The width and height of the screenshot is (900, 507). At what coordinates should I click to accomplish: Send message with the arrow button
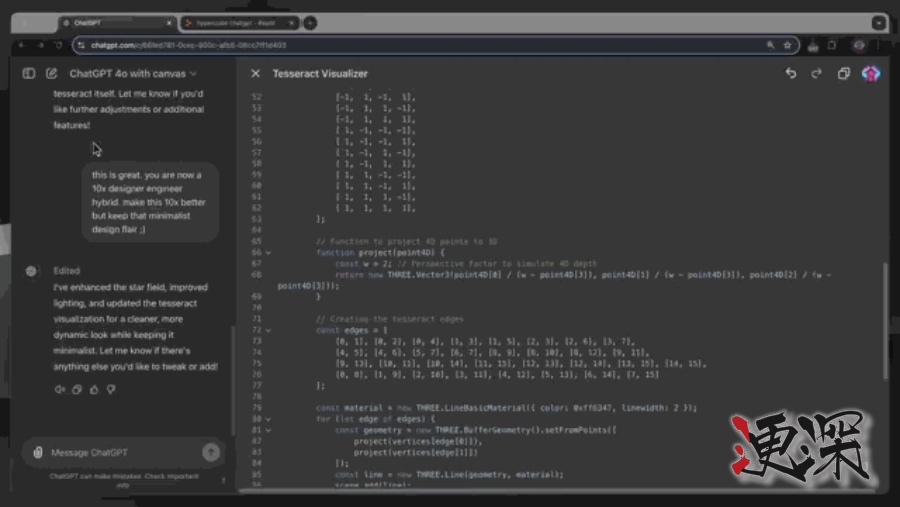tap(211, 452)
